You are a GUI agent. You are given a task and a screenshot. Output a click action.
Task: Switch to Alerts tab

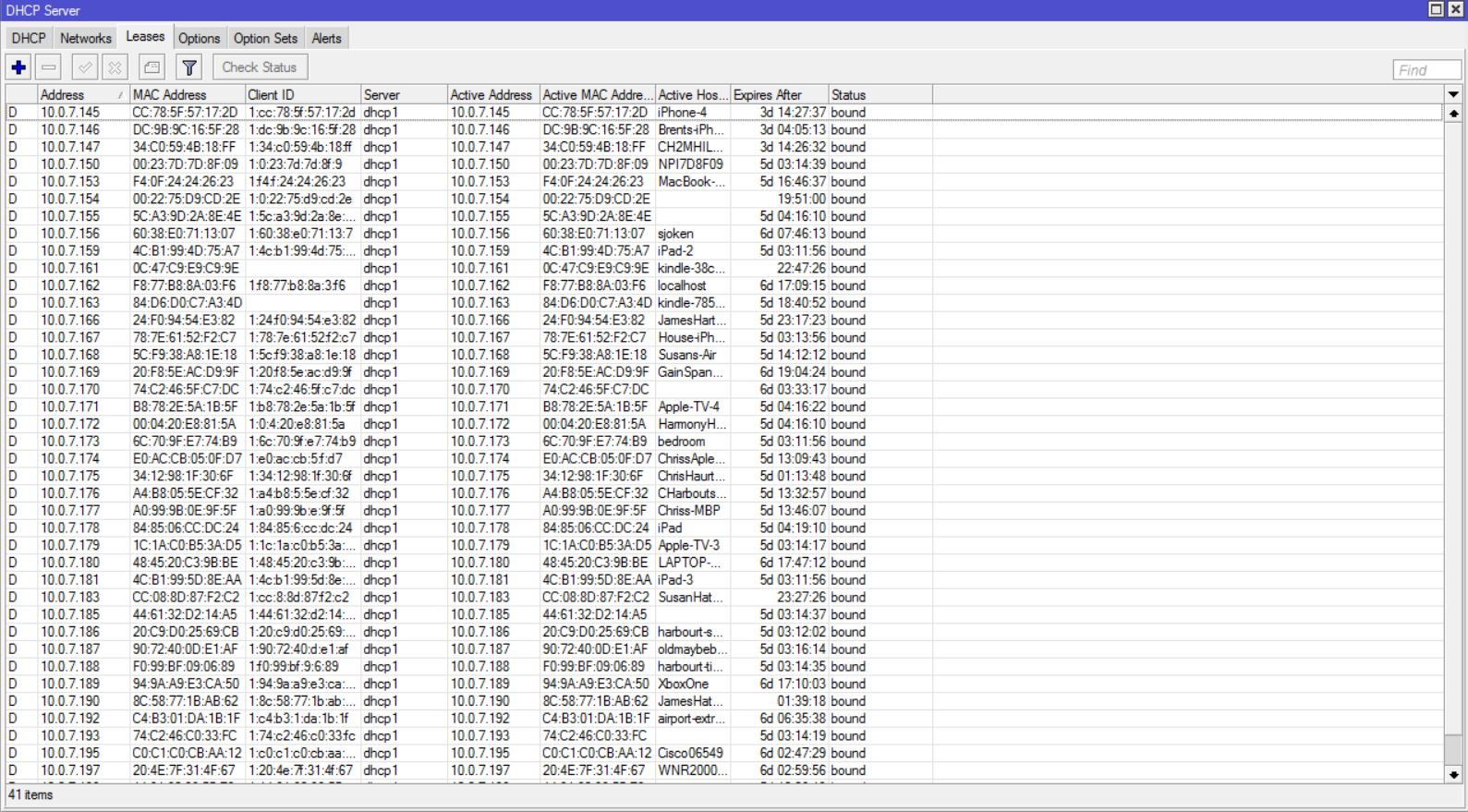pyautogui.click(x=326, y=38)
